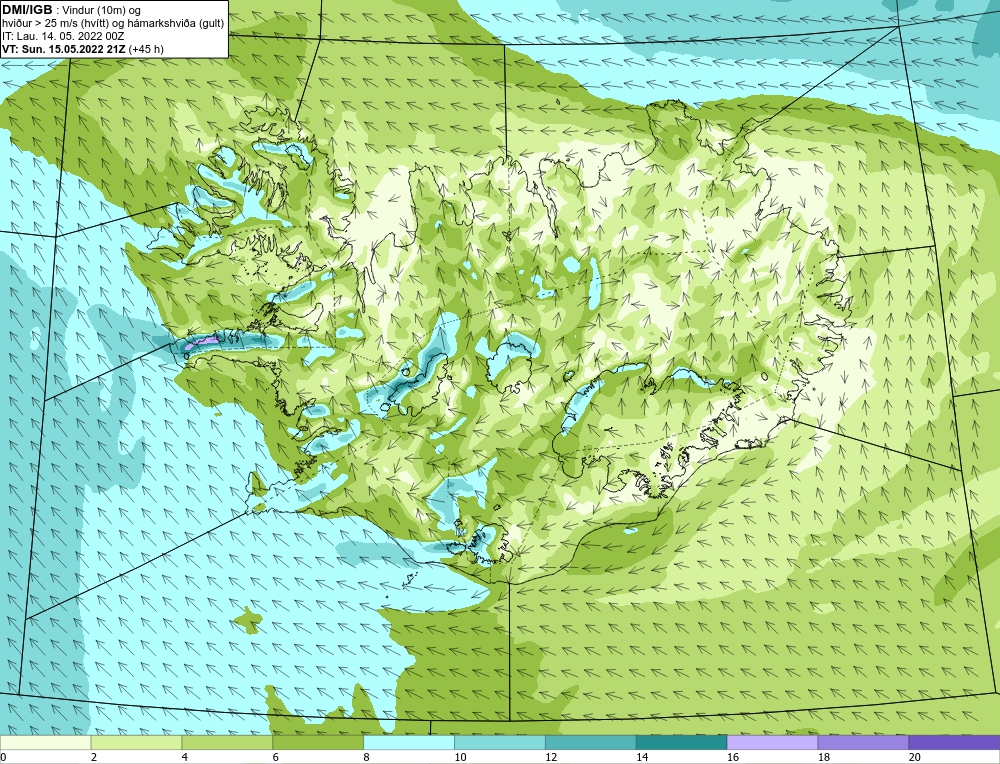
Task: Click the legend scale label 14
Action: pyautogui.click(x=642, y=757)
